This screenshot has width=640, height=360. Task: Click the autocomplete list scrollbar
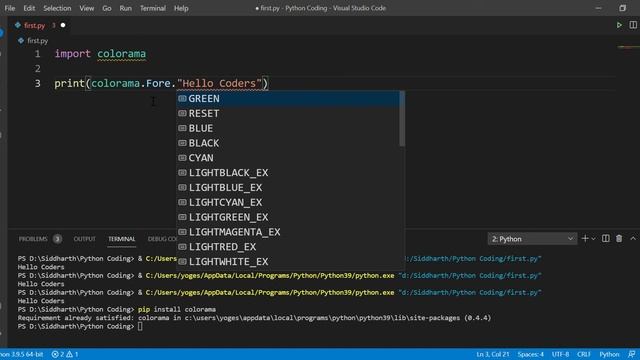tap(402, 118)
